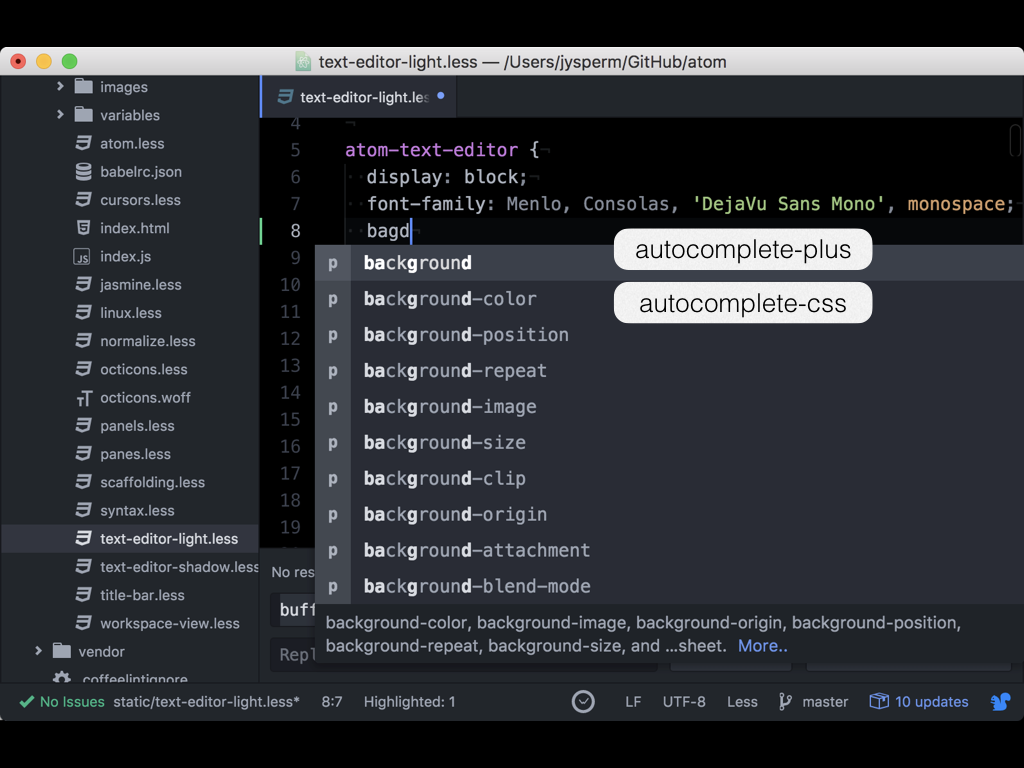Click the babelrc.json database icon

click(84, 171)
